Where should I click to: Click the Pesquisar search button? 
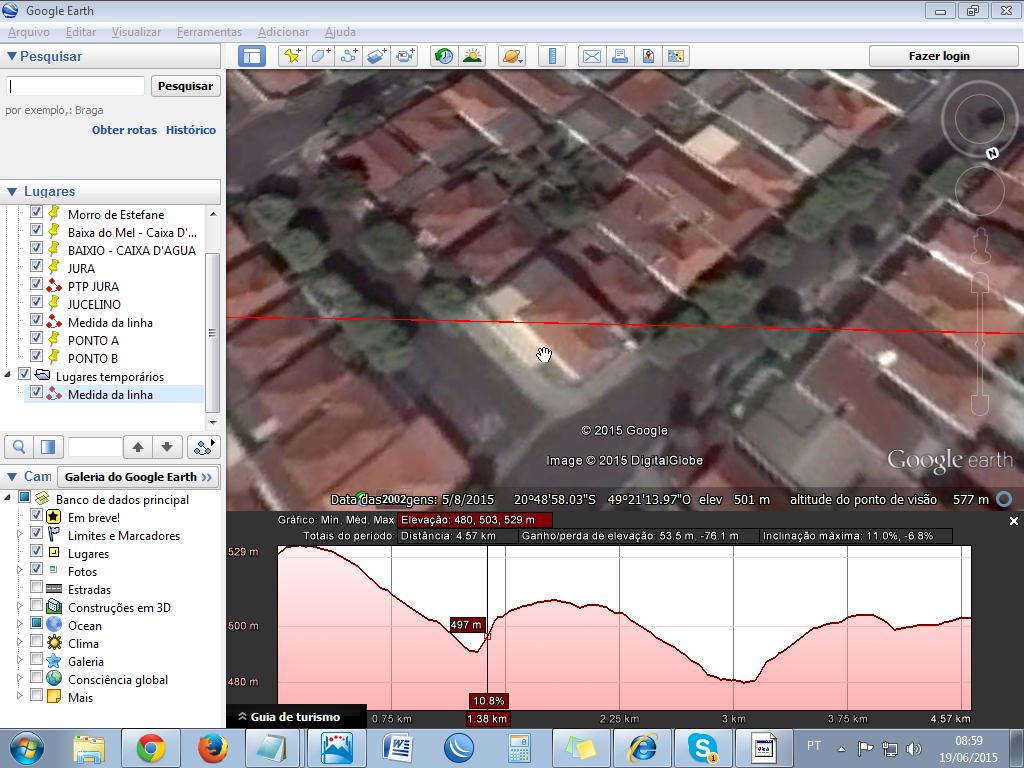pos(185,86)
